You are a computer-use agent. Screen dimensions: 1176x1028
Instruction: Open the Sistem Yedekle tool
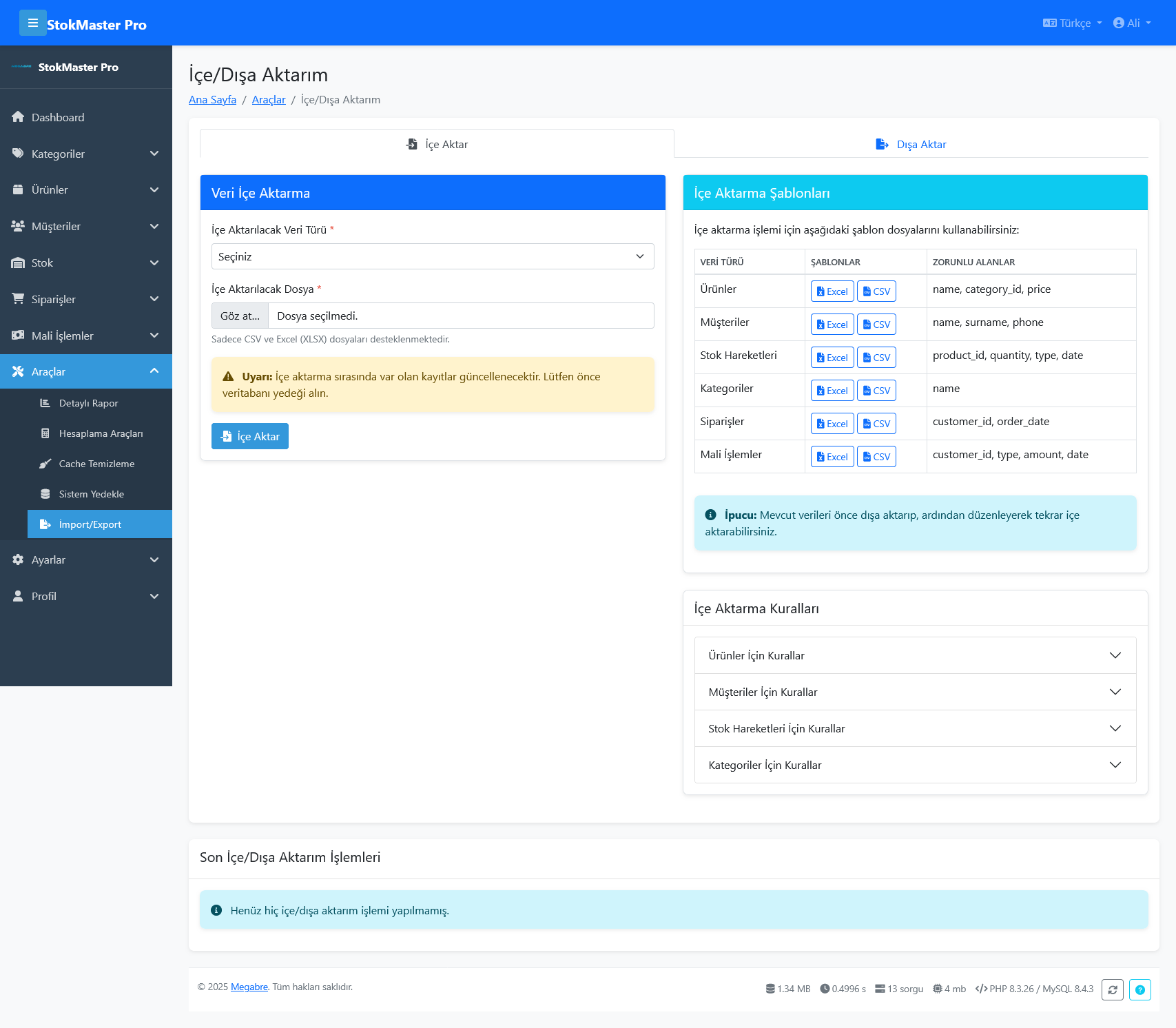click(91, 494)
